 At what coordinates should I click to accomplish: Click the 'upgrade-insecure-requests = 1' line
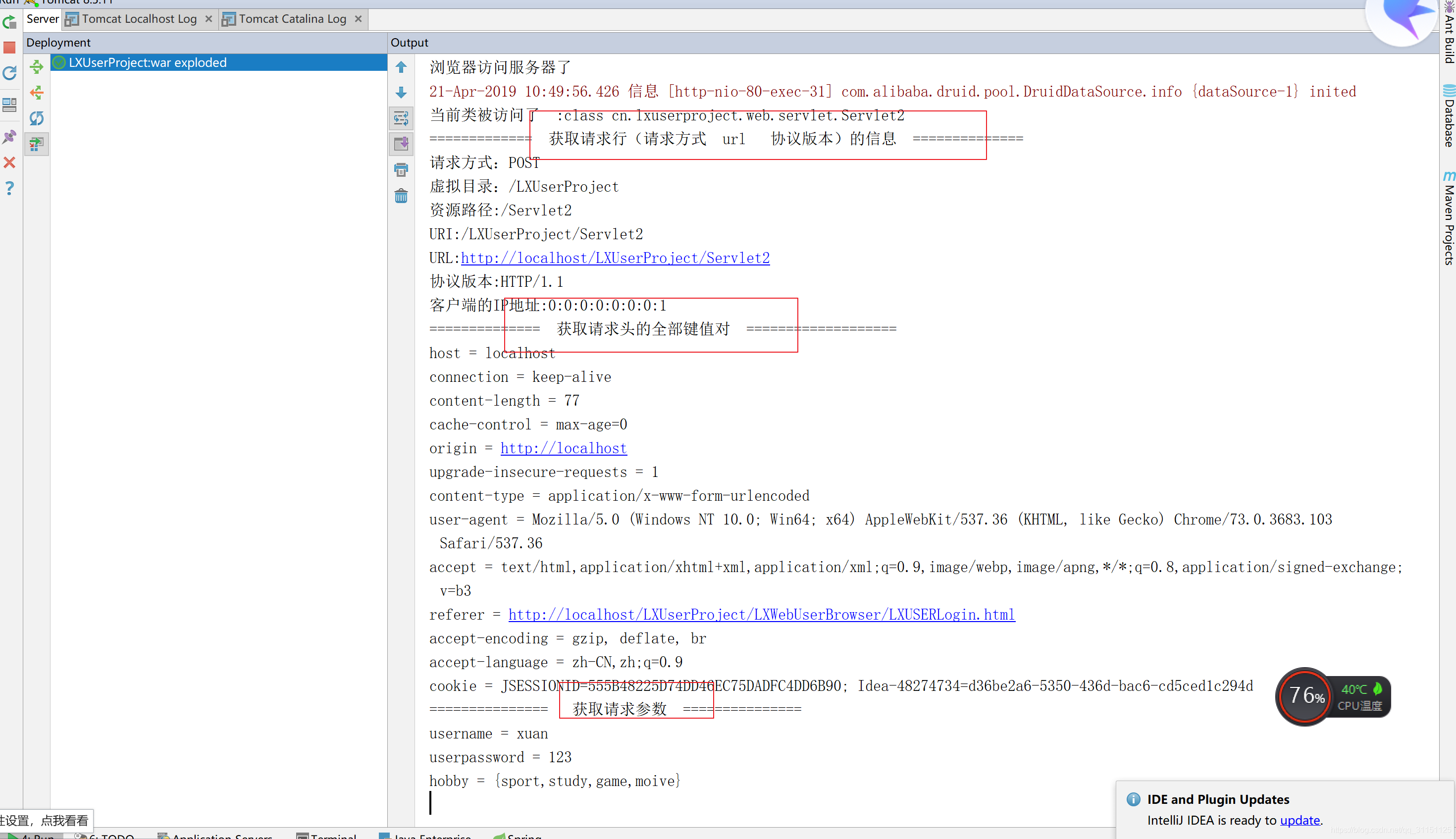click(543, 472)
